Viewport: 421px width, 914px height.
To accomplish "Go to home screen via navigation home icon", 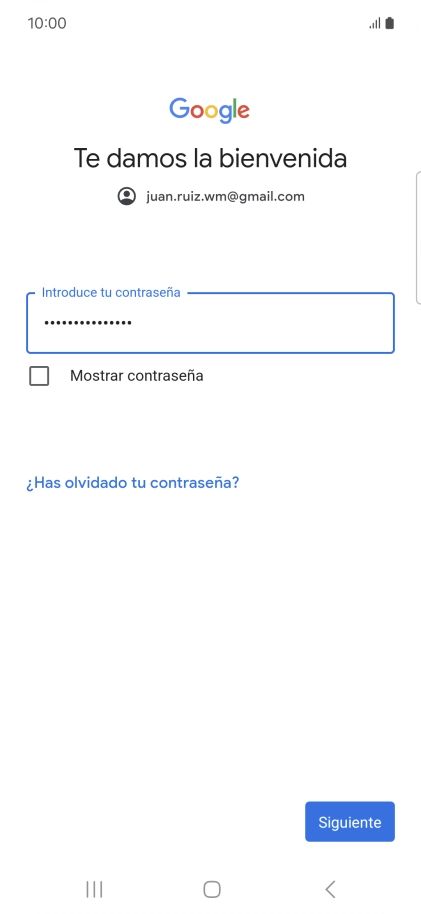I will (212, 889).
